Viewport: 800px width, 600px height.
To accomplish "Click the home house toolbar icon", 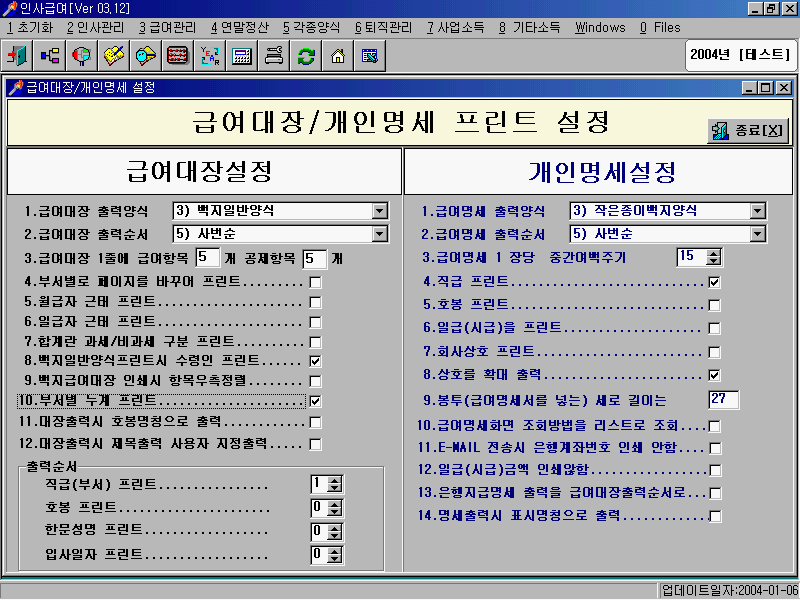I will click(337, 55).
